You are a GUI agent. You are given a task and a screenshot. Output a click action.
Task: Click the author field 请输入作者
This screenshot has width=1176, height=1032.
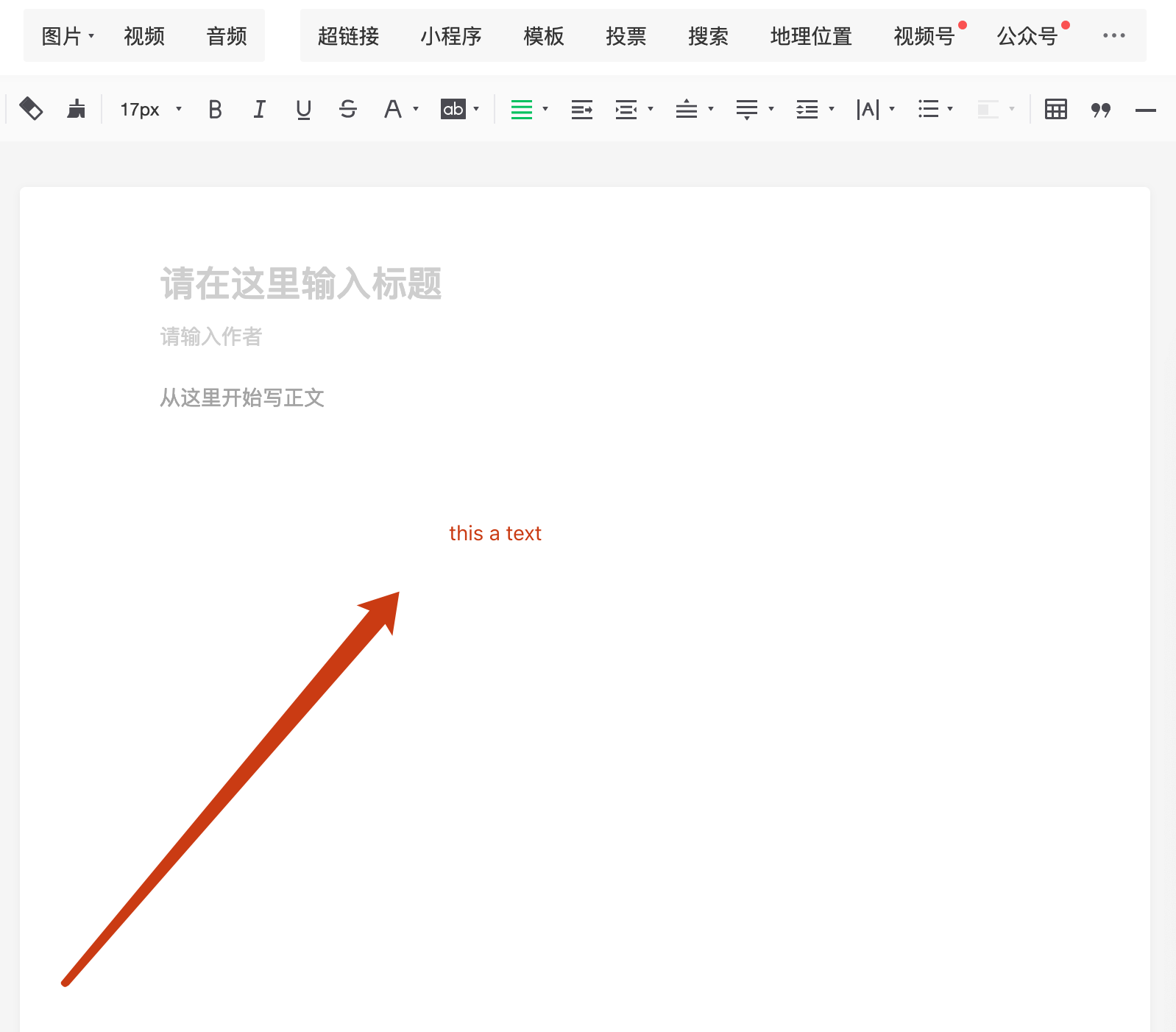(x=211, y=336)
